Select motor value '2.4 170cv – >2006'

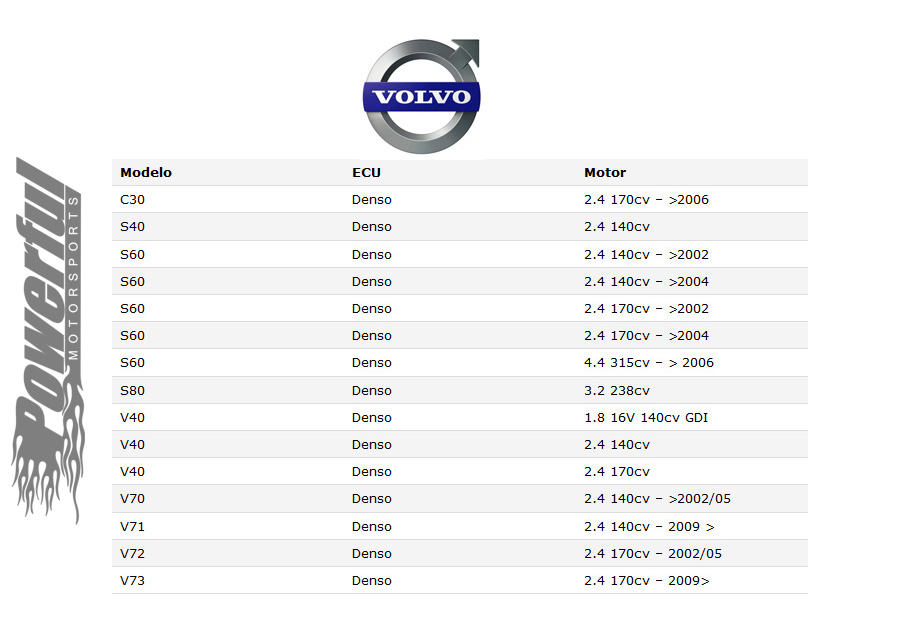pos(646,200)
